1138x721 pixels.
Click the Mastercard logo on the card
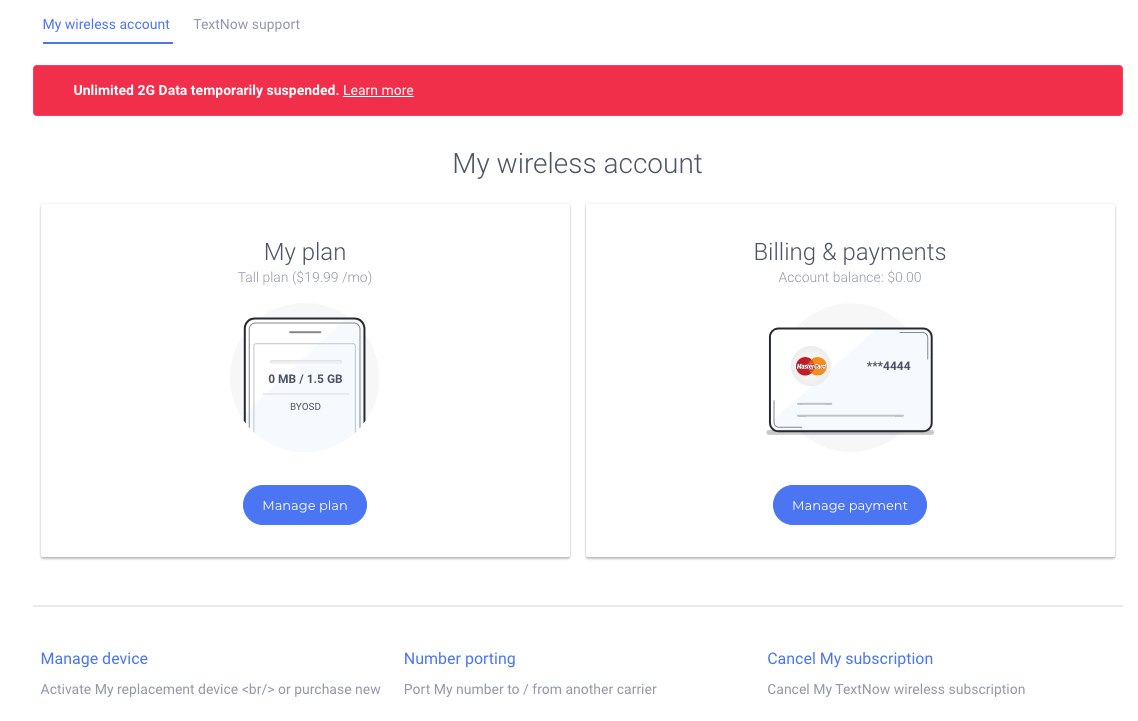tap(811, 366)
